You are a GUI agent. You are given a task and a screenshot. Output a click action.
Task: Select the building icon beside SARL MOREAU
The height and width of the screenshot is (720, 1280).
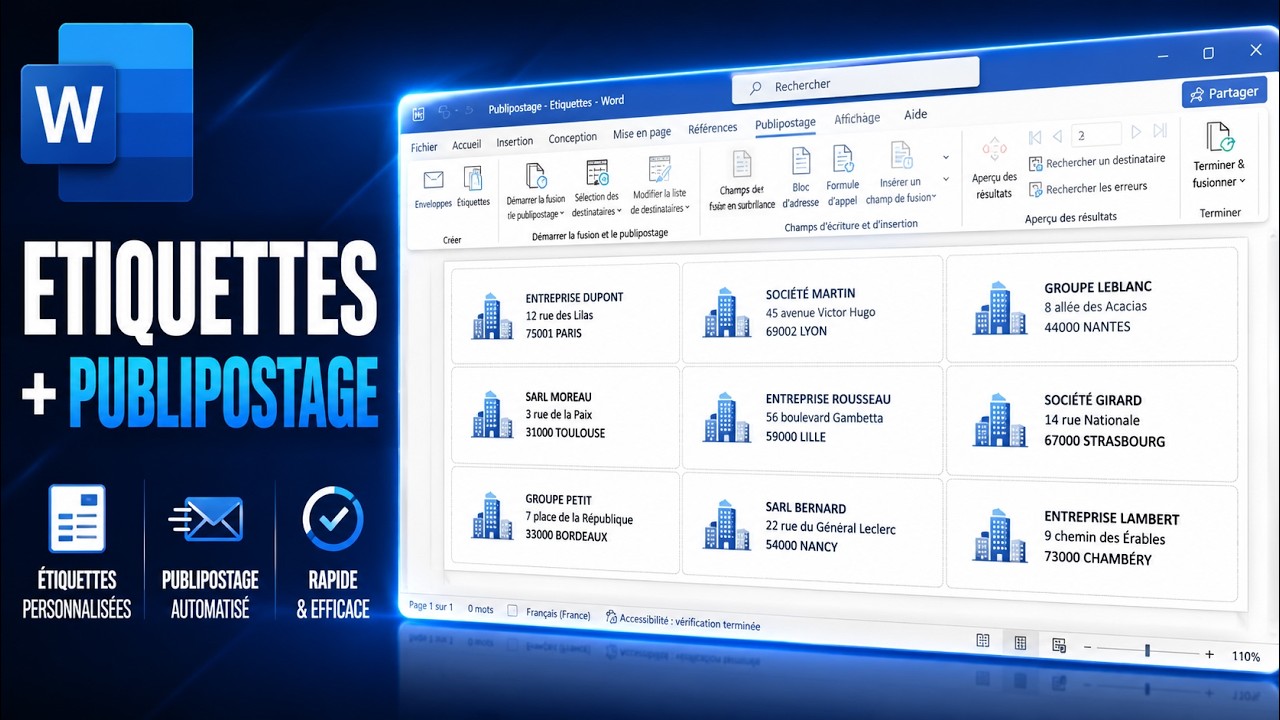pos(492,415)
